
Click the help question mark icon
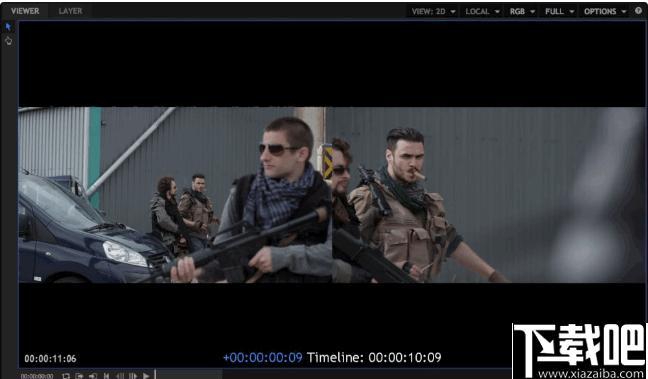(638, 11)
